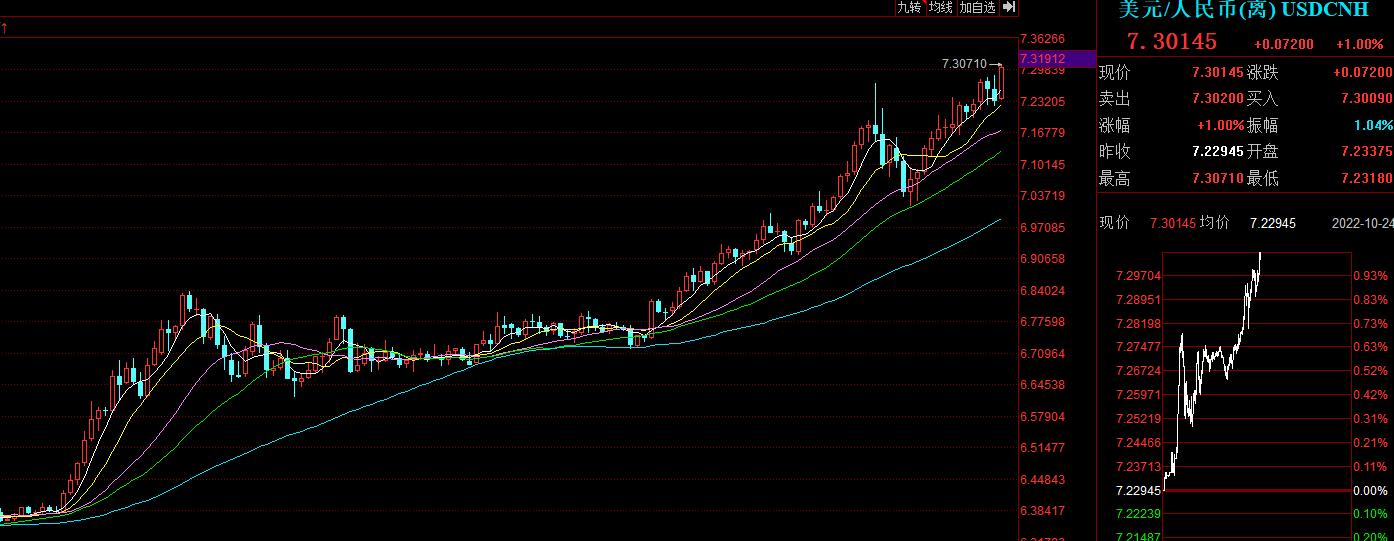1394x541 pixels.
Task: Click the 7.29704 intraday axis label
Action: click(x=1138, y=275)
